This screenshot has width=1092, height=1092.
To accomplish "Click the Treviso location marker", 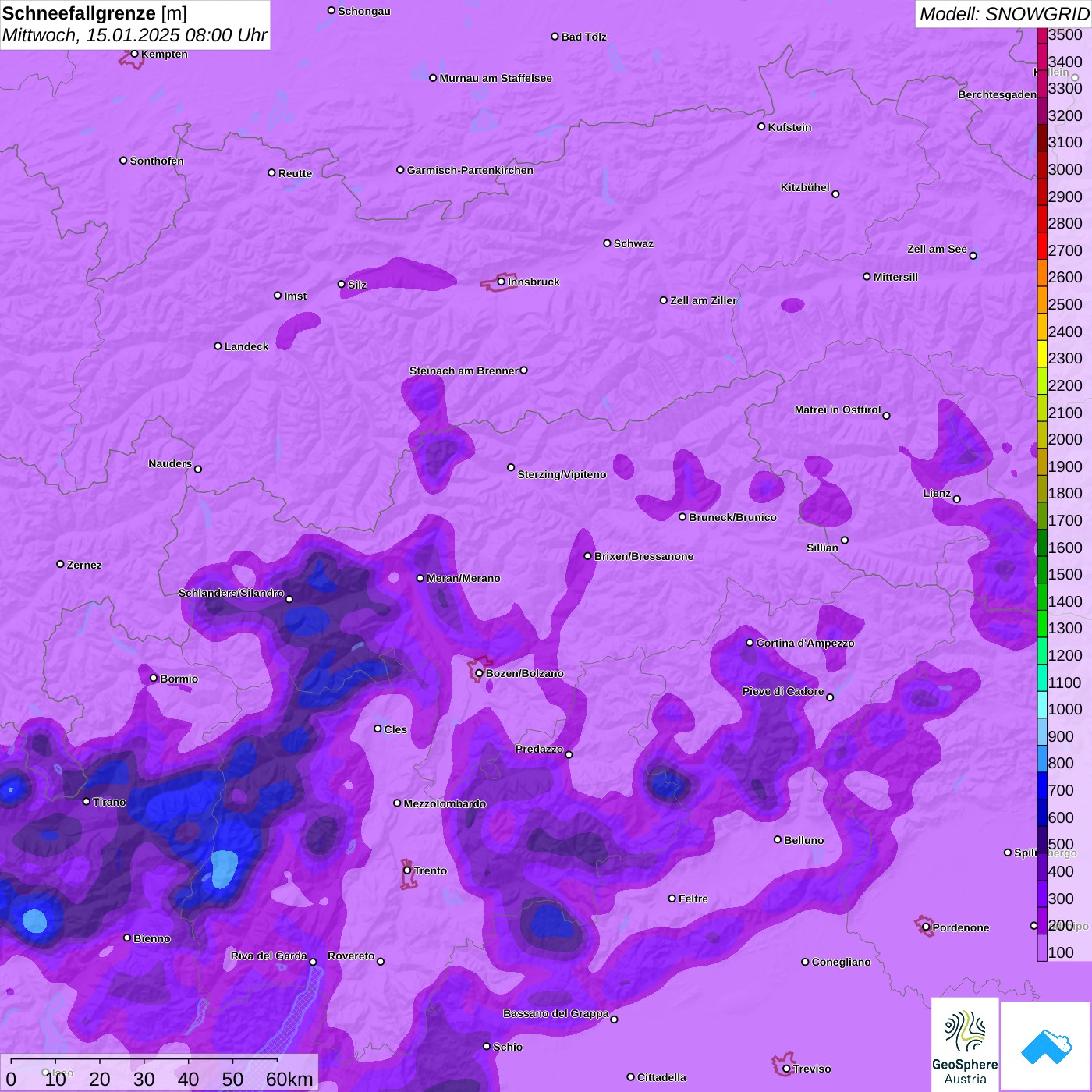I will coord(786,1069).
